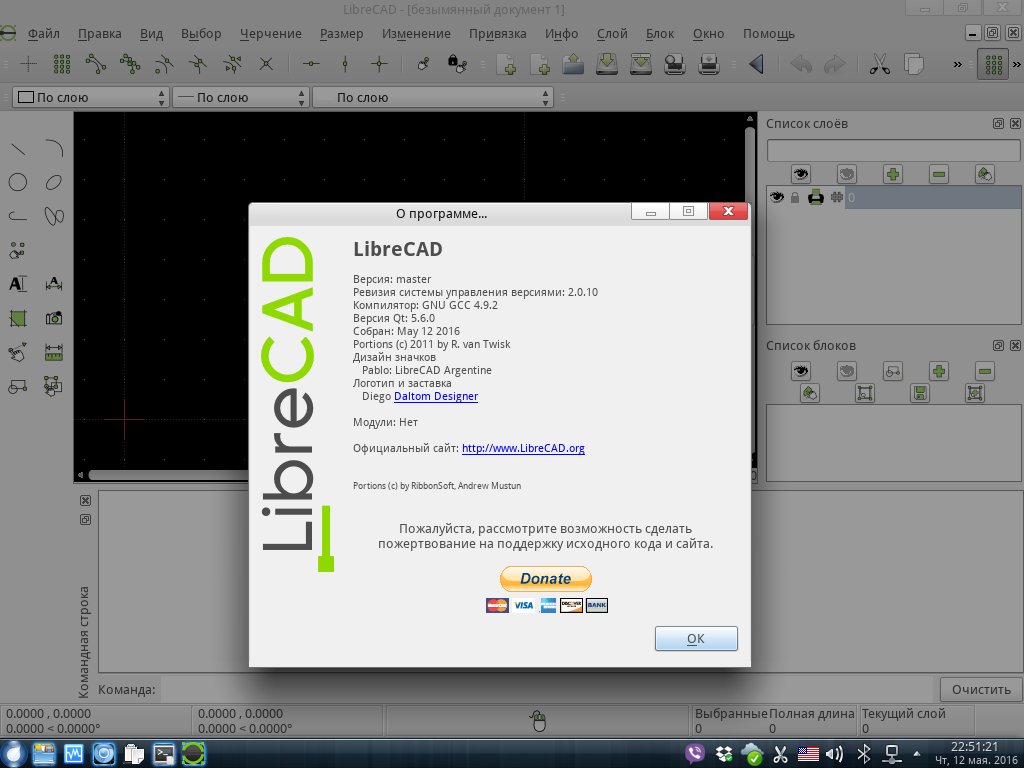Select the Insert Image camera tool

[x=54, y=318]
